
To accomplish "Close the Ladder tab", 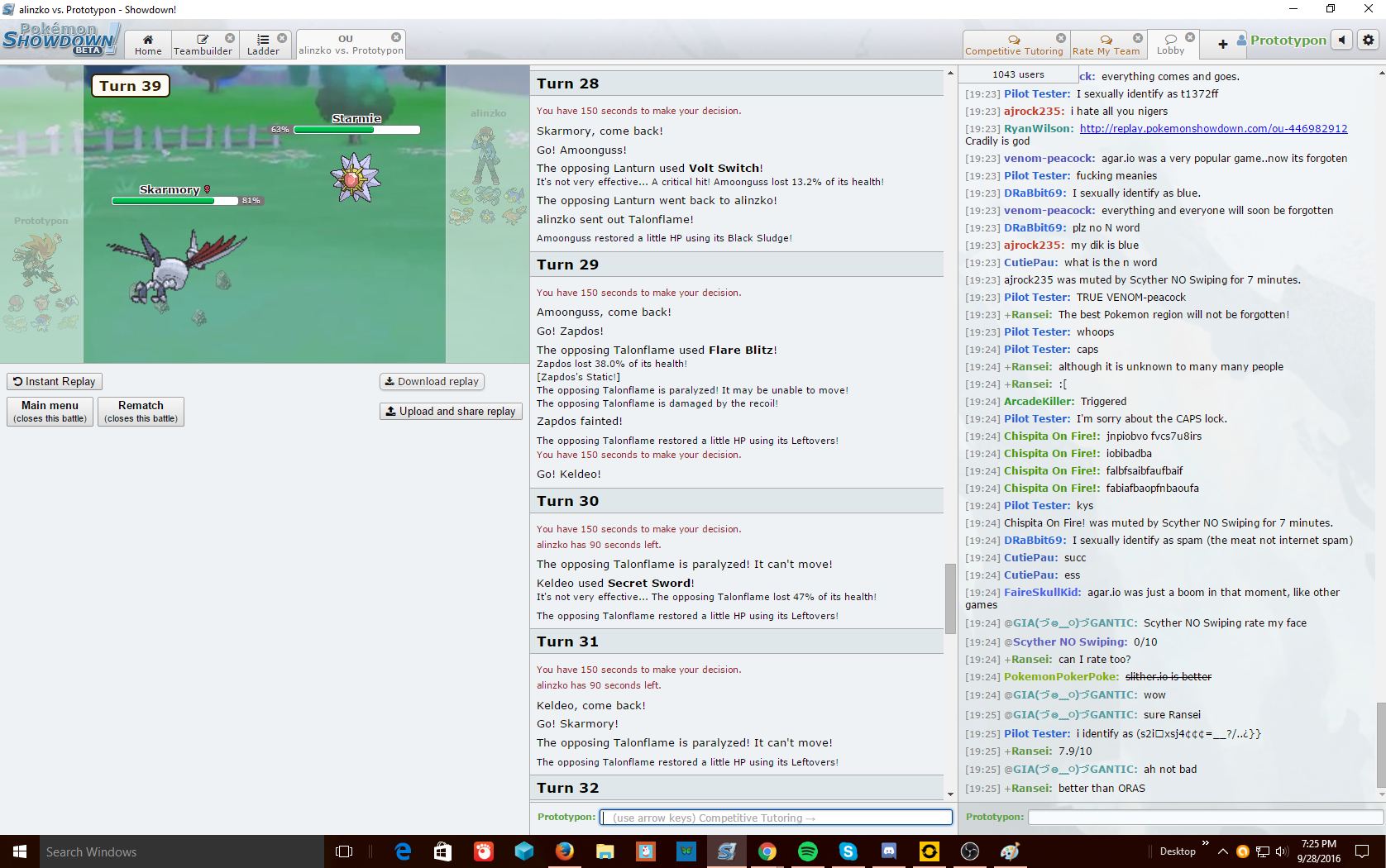I will coord(282,38).
